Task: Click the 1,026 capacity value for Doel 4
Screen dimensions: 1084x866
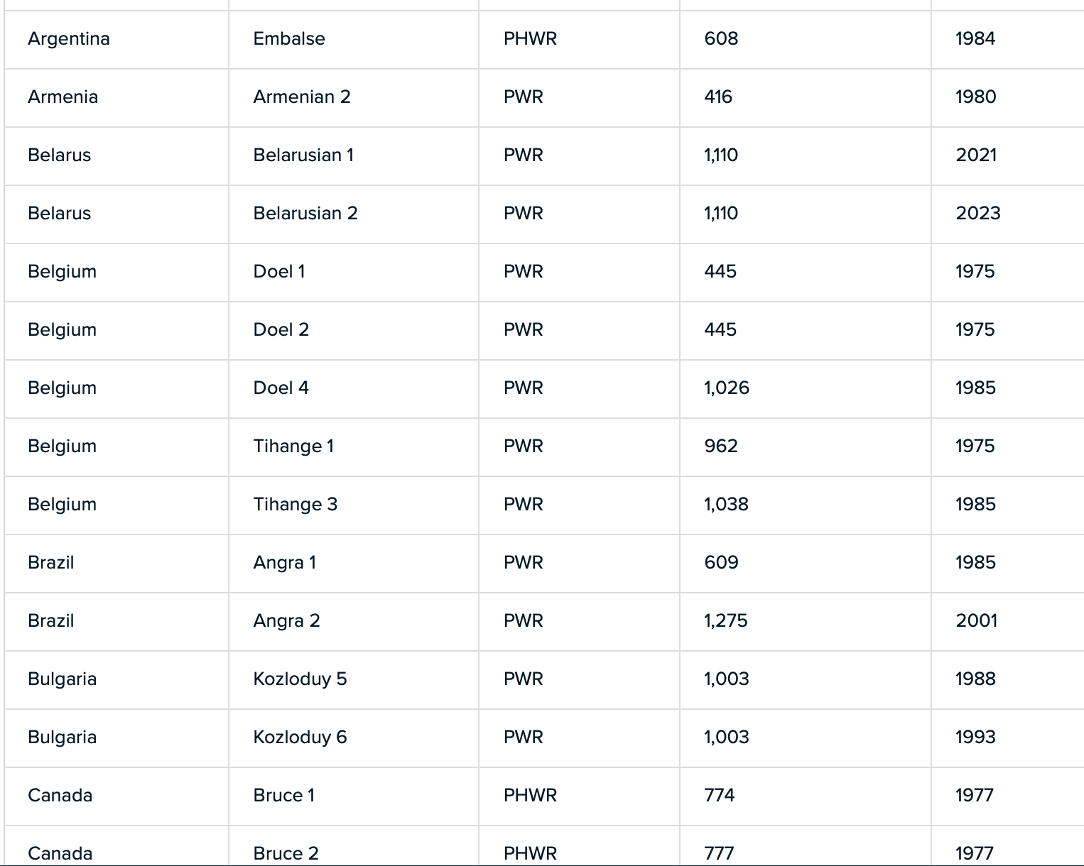Action: 727,388
